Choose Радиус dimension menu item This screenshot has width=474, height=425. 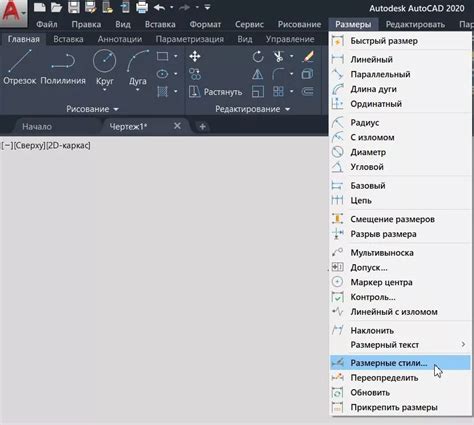[x=400, y=123]
